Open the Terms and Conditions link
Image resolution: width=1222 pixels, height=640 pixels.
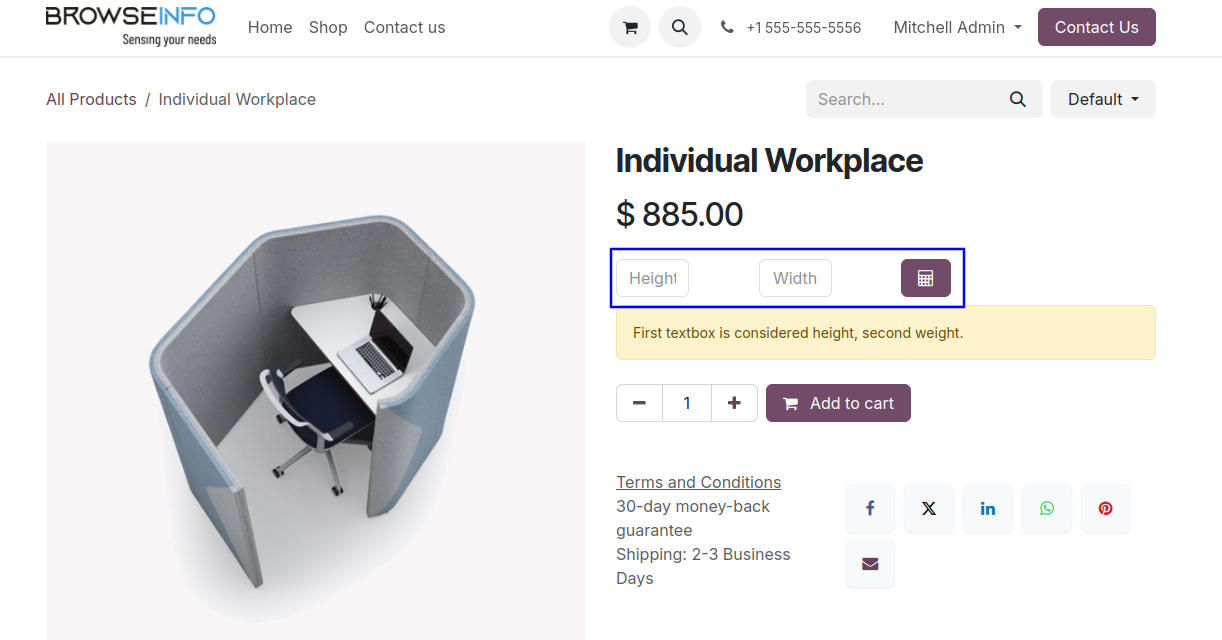pos(698,482)
